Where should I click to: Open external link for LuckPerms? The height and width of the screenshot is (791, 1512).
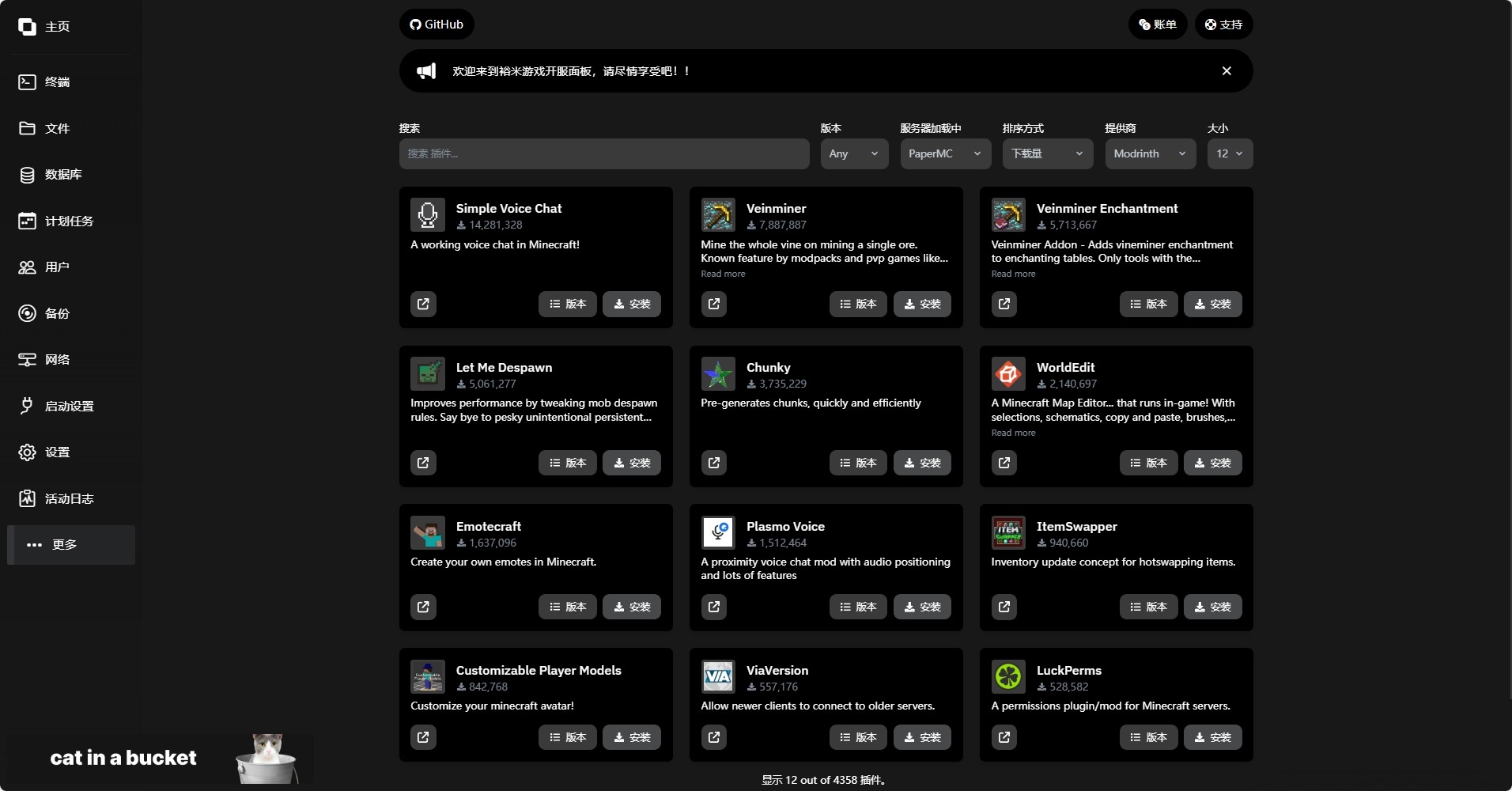point(1004,737)
